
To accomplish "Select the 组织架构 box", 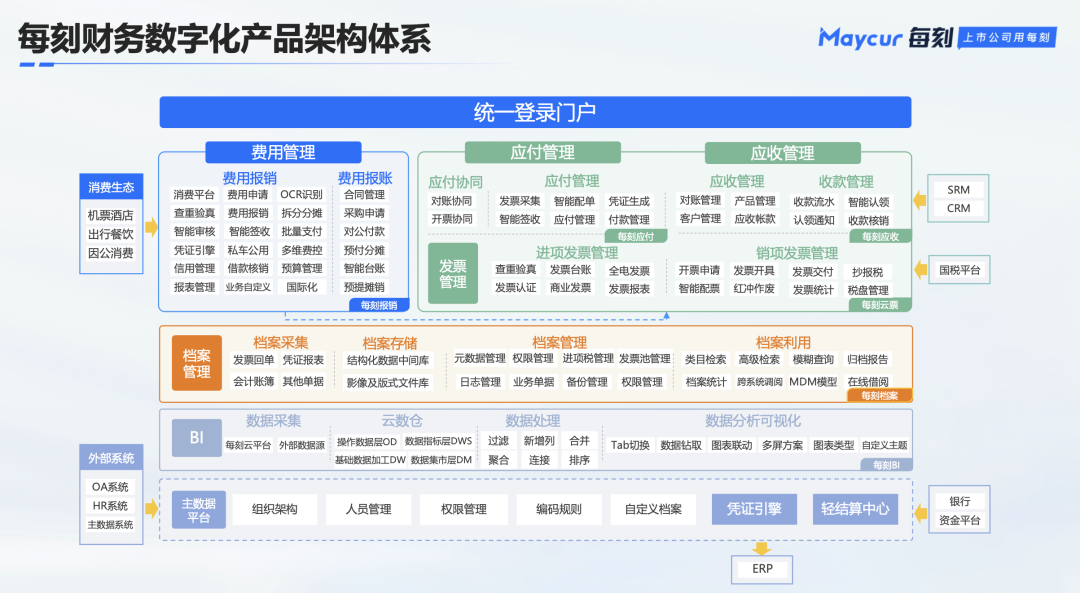I will click(274, 509).
